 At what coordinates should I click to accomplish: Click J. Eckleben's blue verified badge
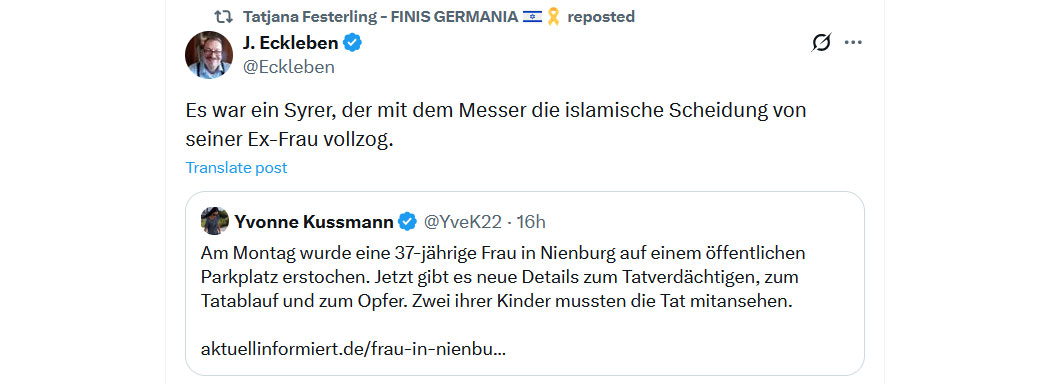[x=352, y=43]
